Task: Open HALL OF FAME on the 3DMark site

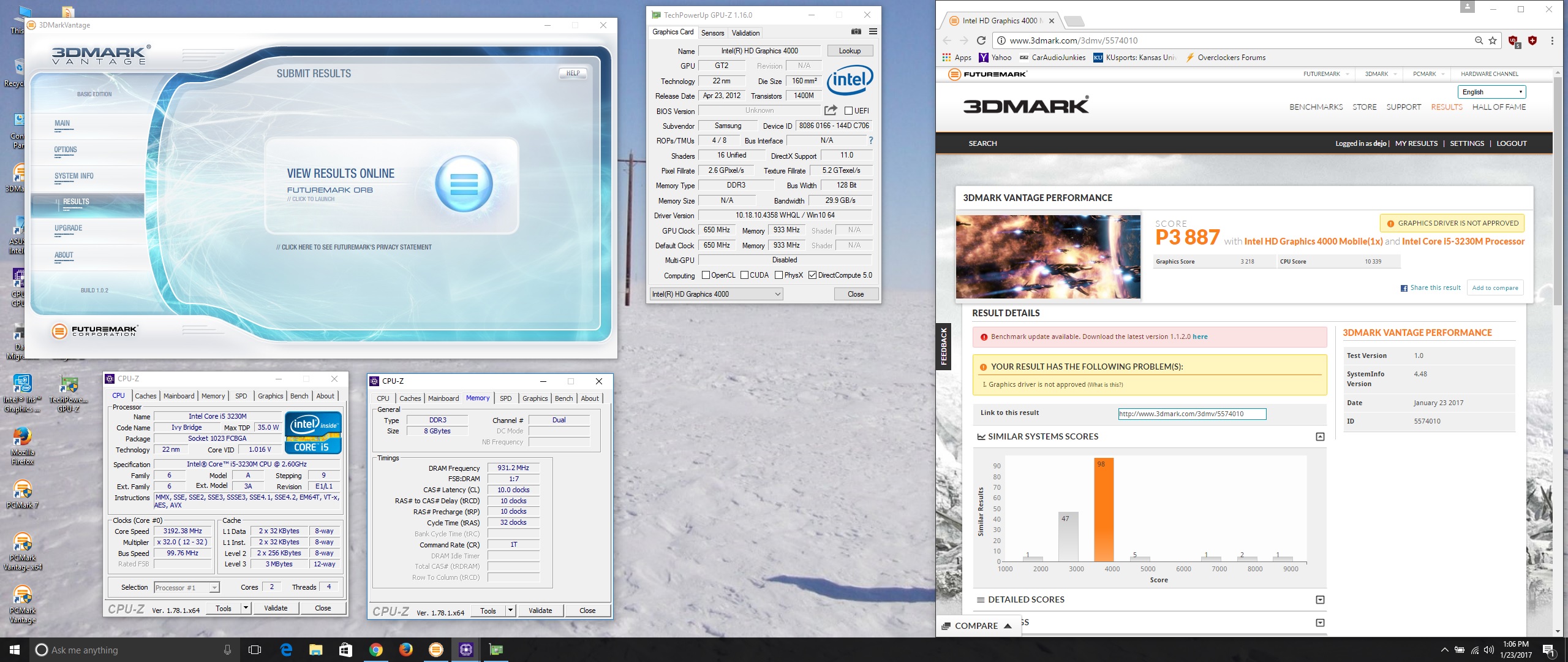Action: coord(1499,107)
